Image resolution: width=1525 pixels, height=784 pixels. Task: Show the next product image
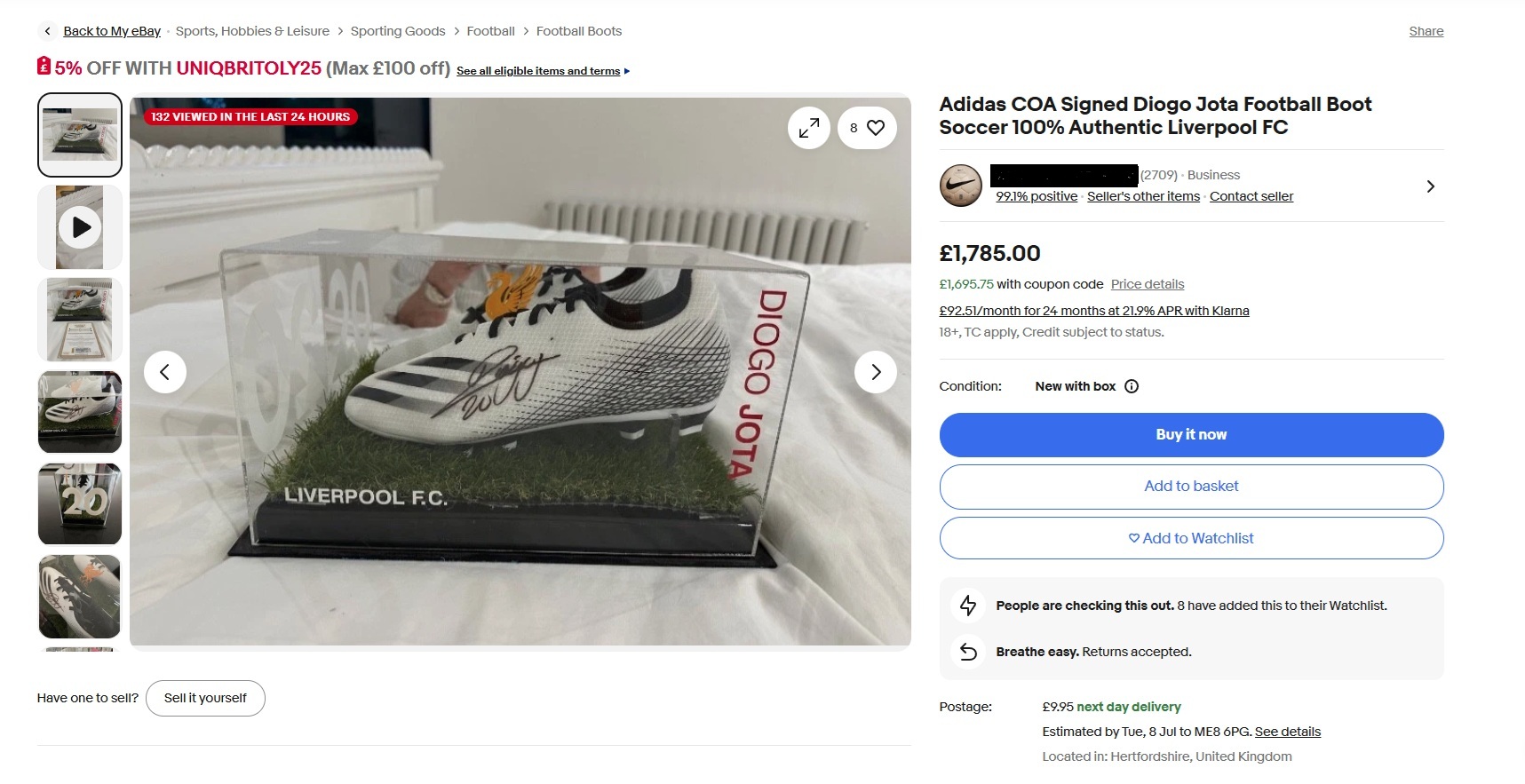(875, 372)
